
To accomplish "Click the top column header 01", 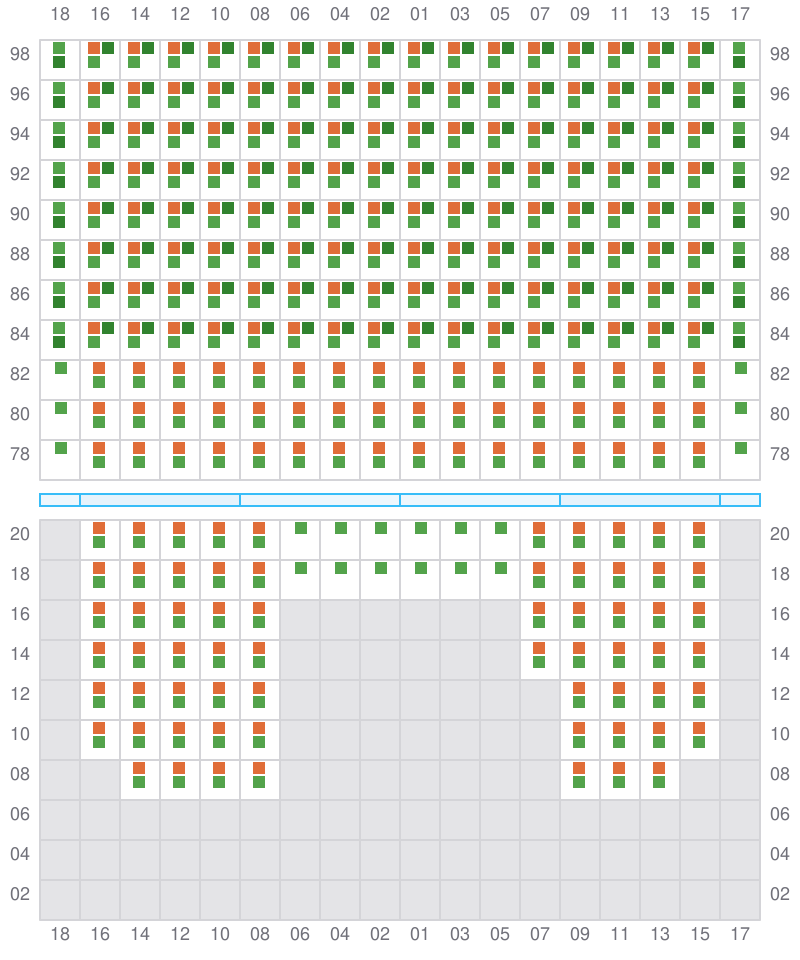I will (x=419, y=16).
